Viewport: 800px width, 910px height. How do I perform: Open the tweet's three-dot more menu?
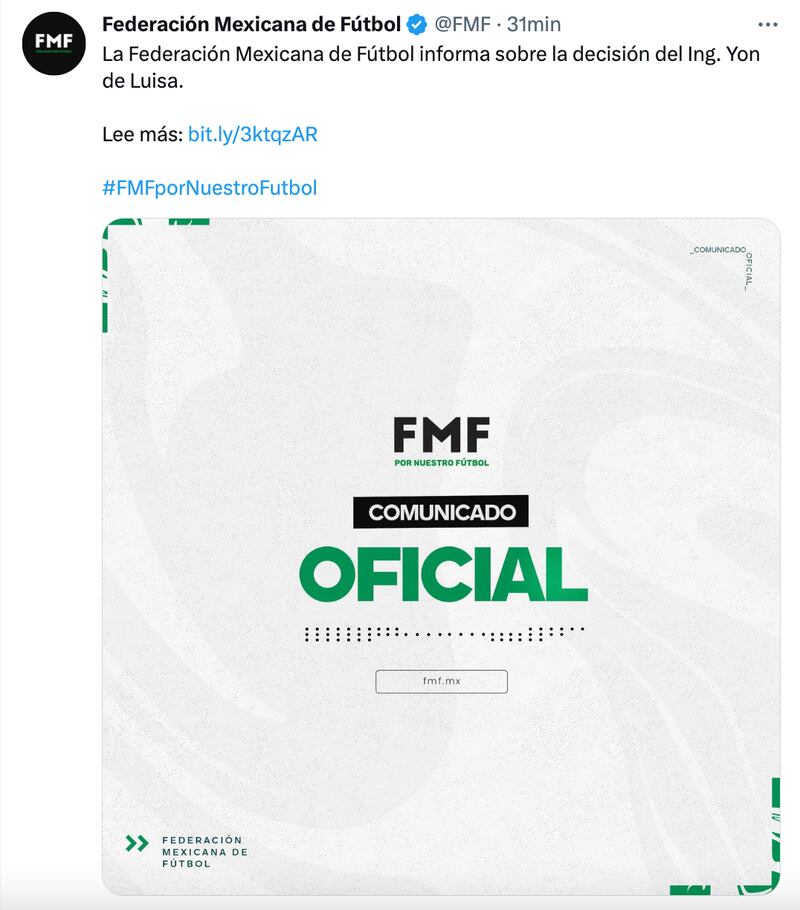click(767, 25)
